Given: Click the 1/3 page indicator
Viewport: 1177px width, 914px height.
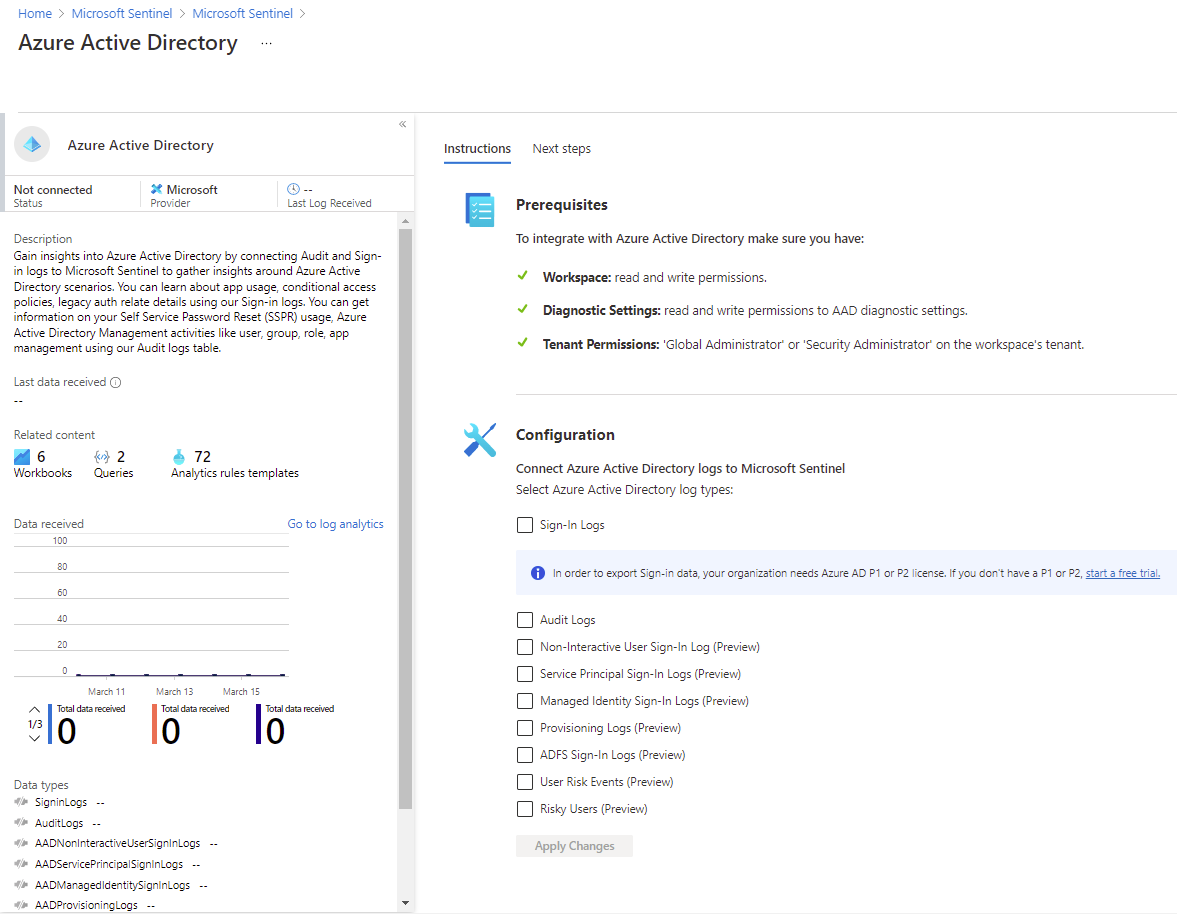Looking at the screenshot, I should tap(35, 724).
